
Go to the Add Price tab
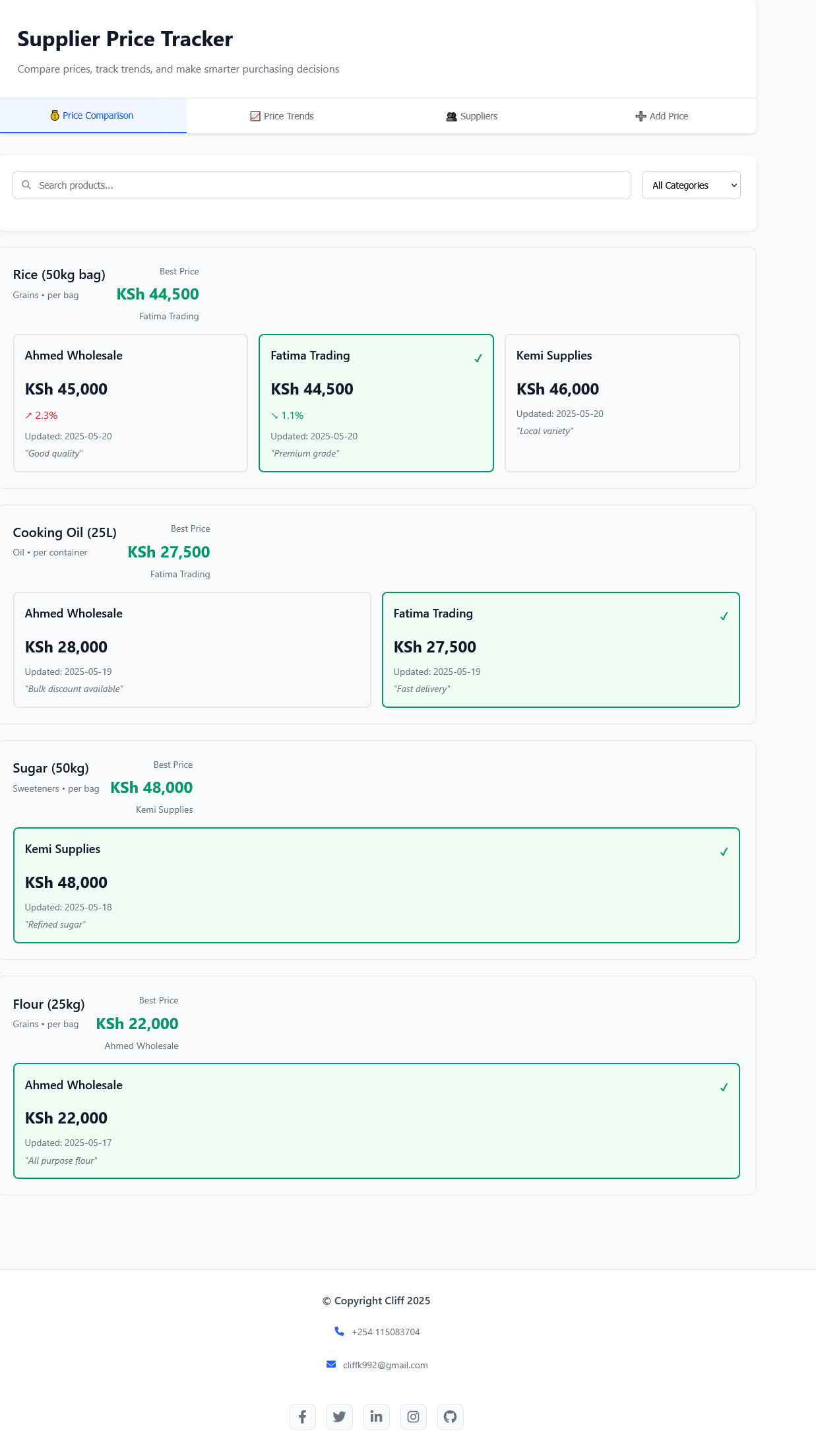click(x=662, y=116)
